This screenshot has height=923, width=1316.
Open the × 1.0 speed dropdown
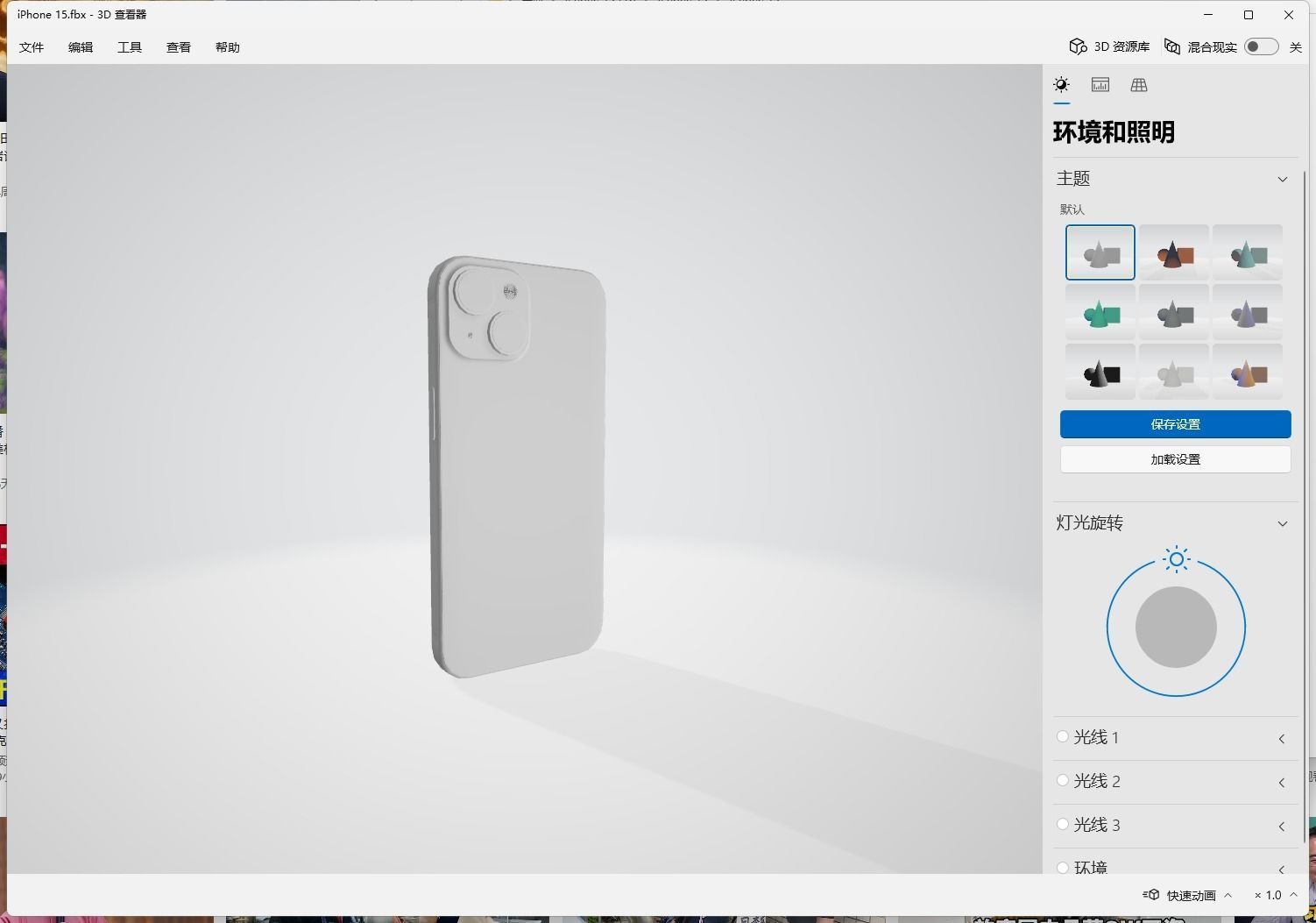coord(1276,896)
